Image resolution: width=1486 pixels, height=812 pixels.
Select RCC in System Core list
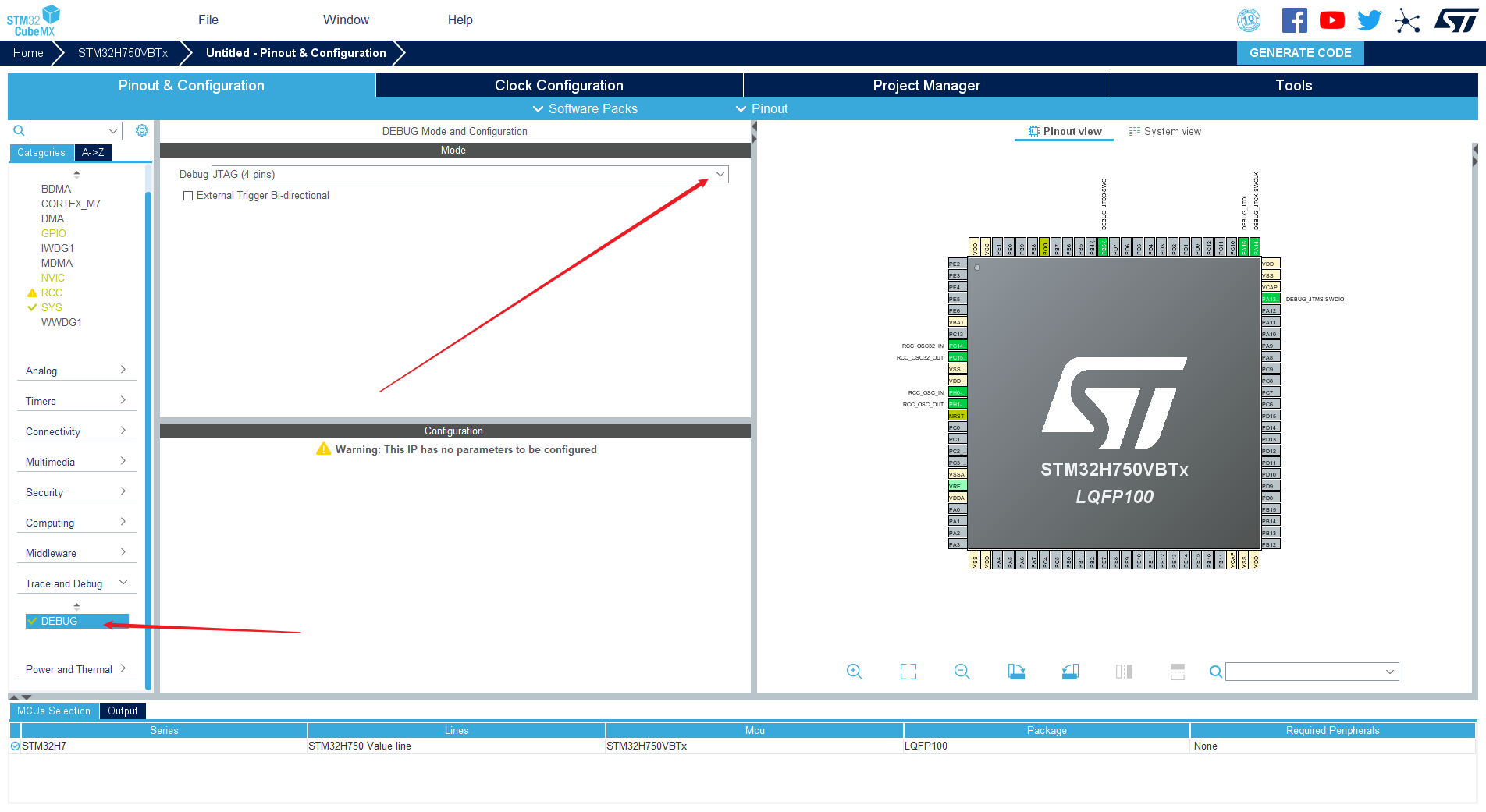(52, 293)
